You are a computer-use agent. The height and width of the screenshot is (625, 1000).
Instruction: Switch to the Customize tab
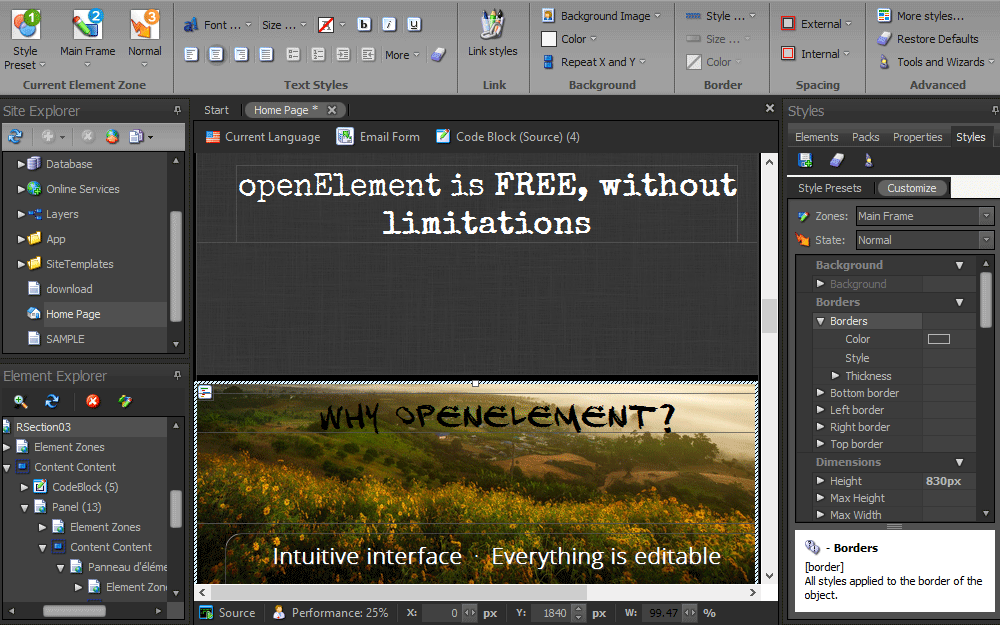click(x=912, y=187)
